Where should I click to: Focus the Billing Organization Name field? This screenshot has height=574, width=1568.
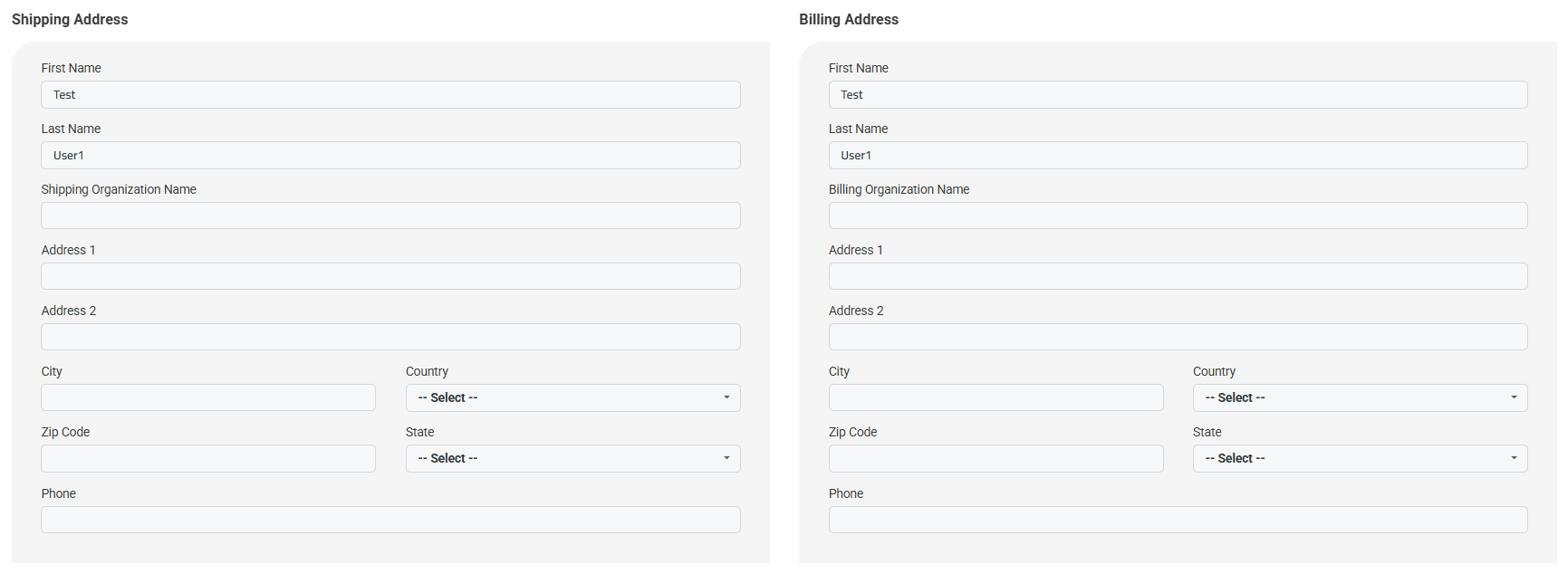1178,215
